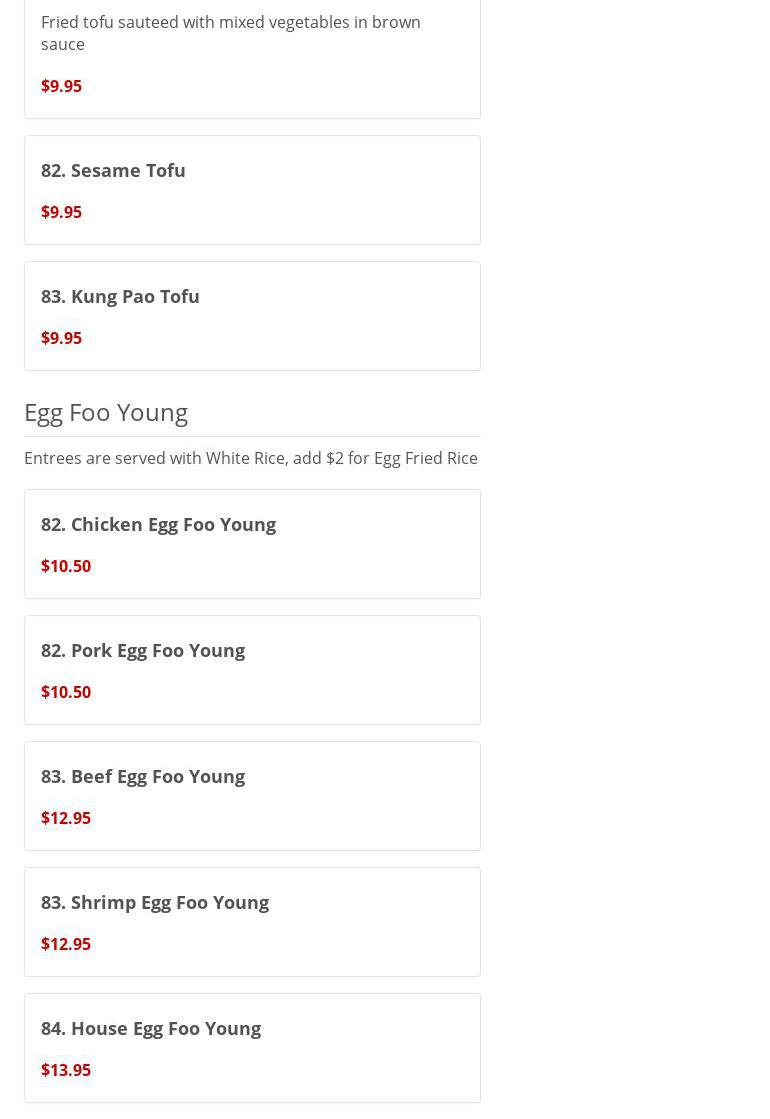Click the House Egg Foo Young $13.95 price
Viewport: 770px width, 1119px height.
pos(66,1070)
